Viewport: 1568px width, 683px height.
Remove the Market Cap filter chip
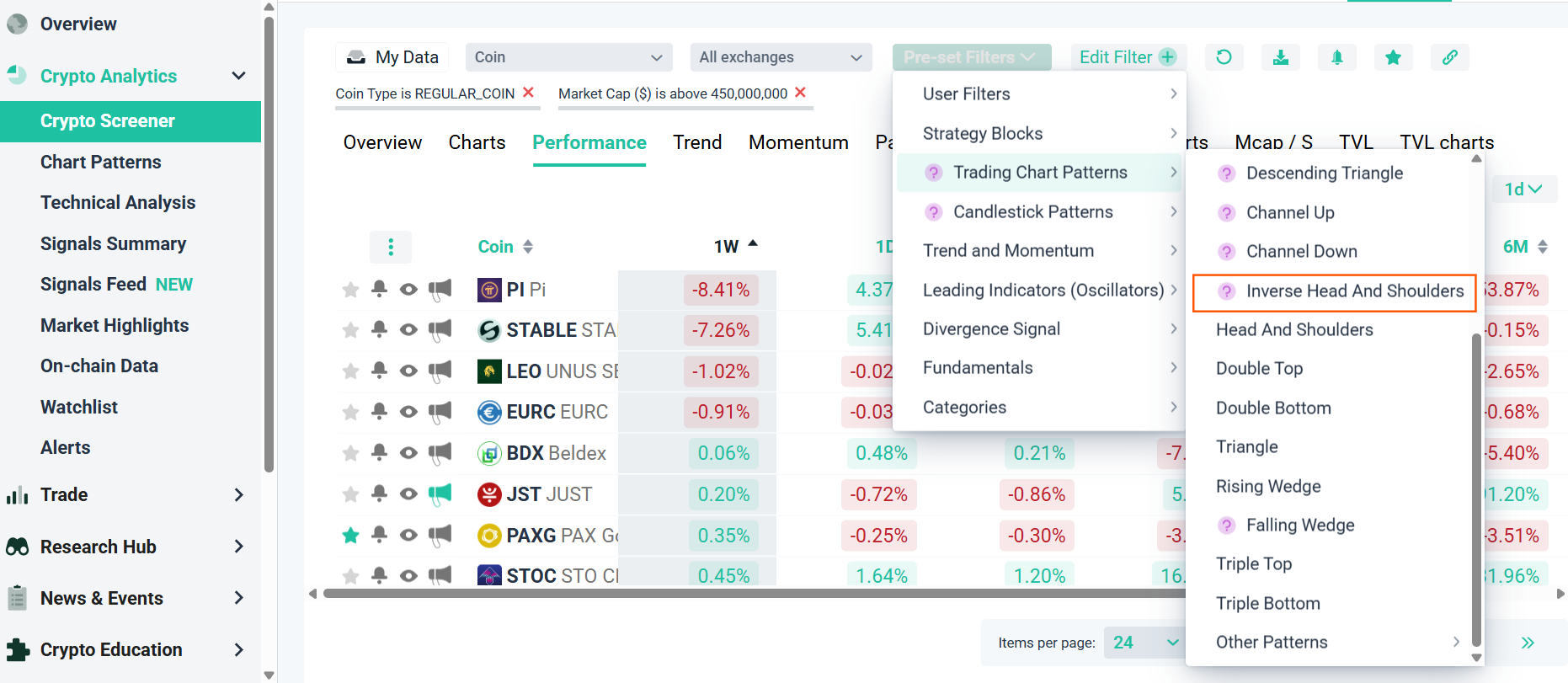pos(801,93)
